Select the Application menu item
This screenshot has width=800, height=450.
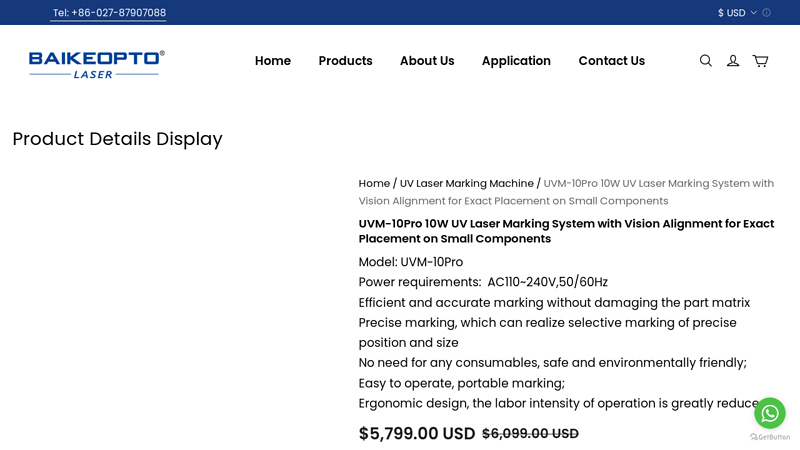[x=516, y=61]
